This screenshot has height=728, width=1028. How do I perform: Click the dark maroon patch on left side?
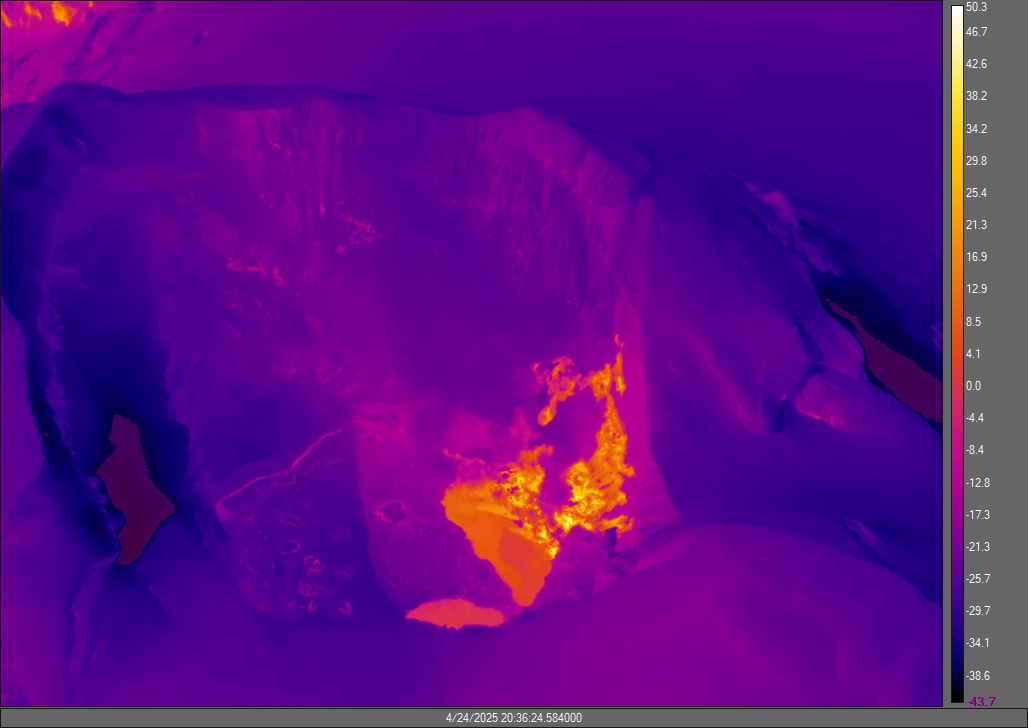[x=135, y=490]
